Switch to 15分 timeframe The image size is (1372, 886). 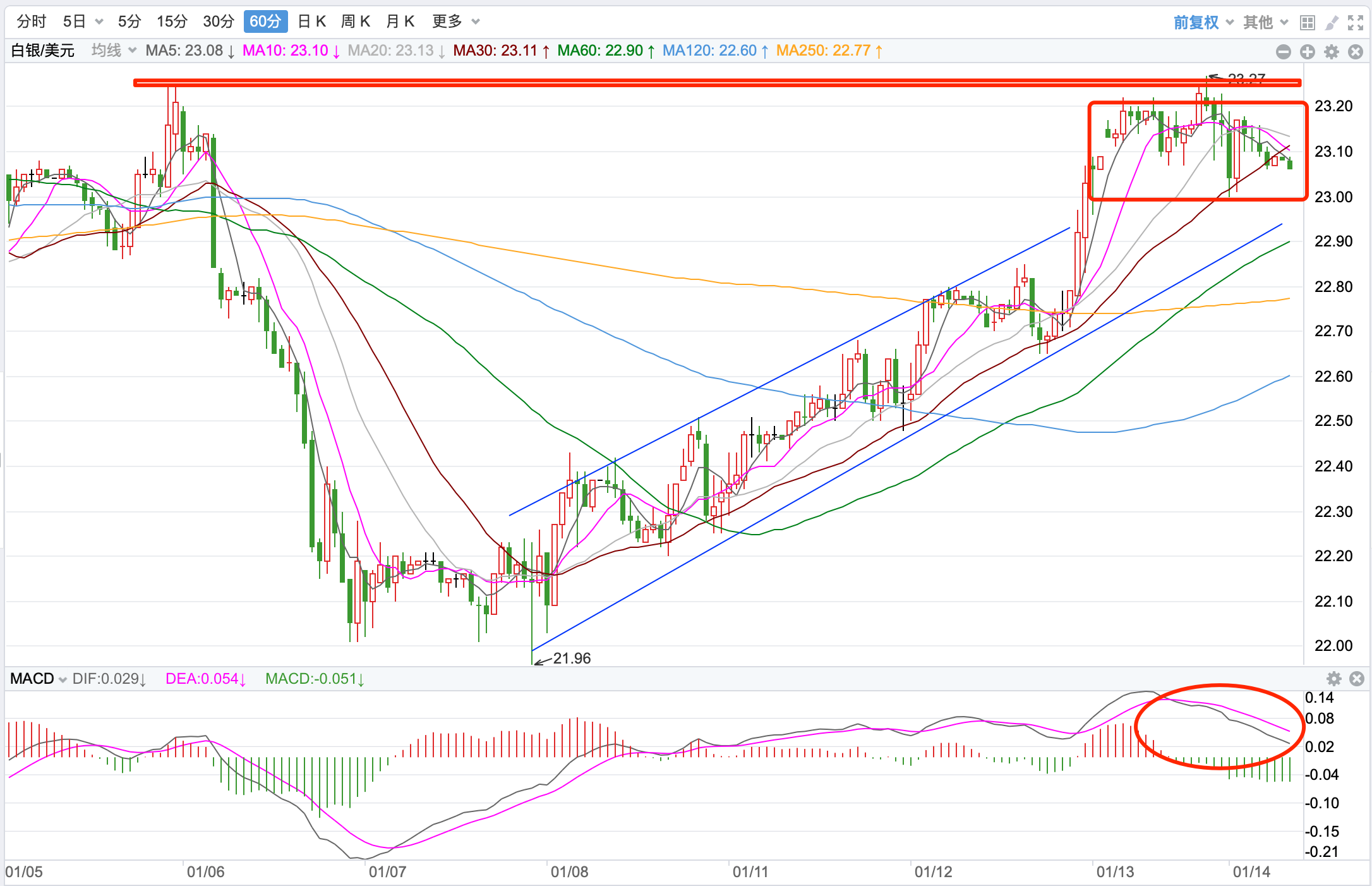tap(172, 21)
